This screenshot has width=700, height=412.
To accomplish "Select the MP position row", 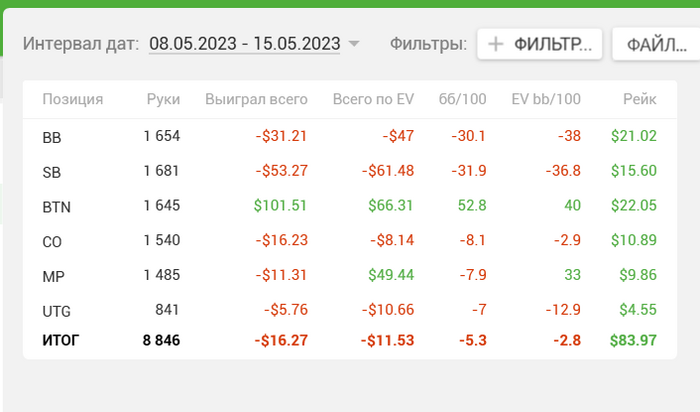I will point(53,276).
